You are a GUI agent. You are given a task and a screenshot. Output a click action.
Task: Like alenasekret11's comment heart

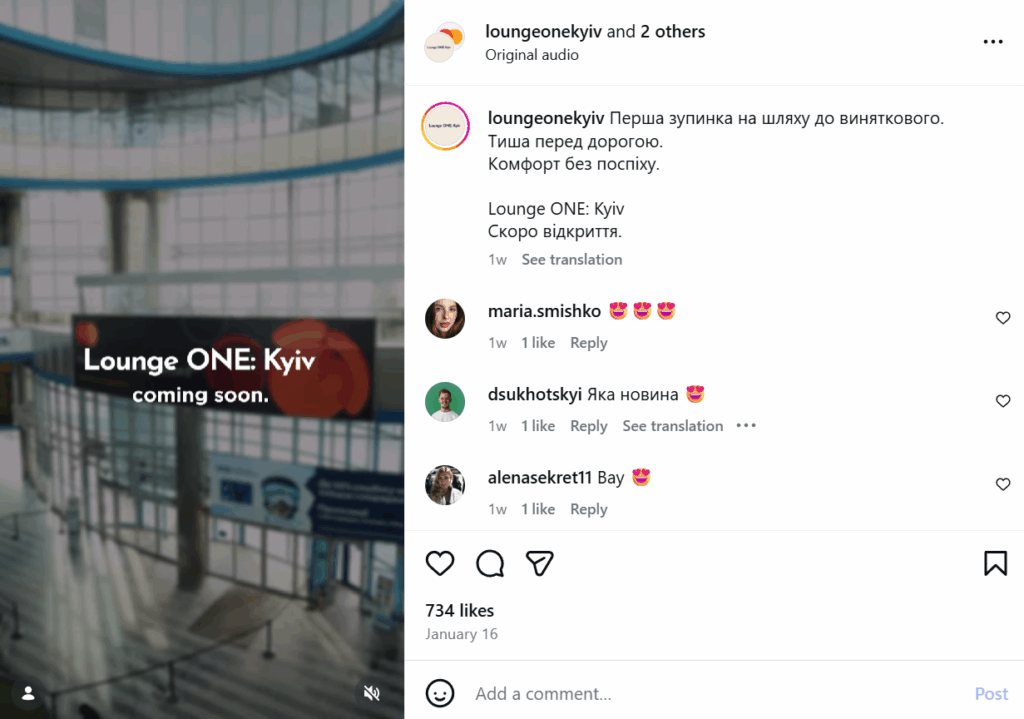(x=1003, y=484)
